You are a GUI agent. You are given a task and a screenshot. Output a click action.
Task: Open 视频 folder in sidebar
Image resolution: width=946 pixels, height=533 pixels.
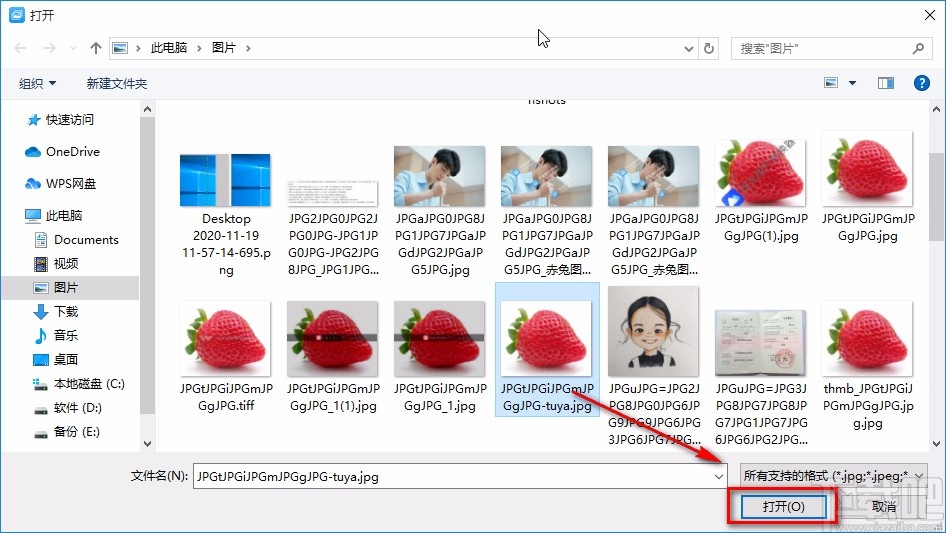56,264
